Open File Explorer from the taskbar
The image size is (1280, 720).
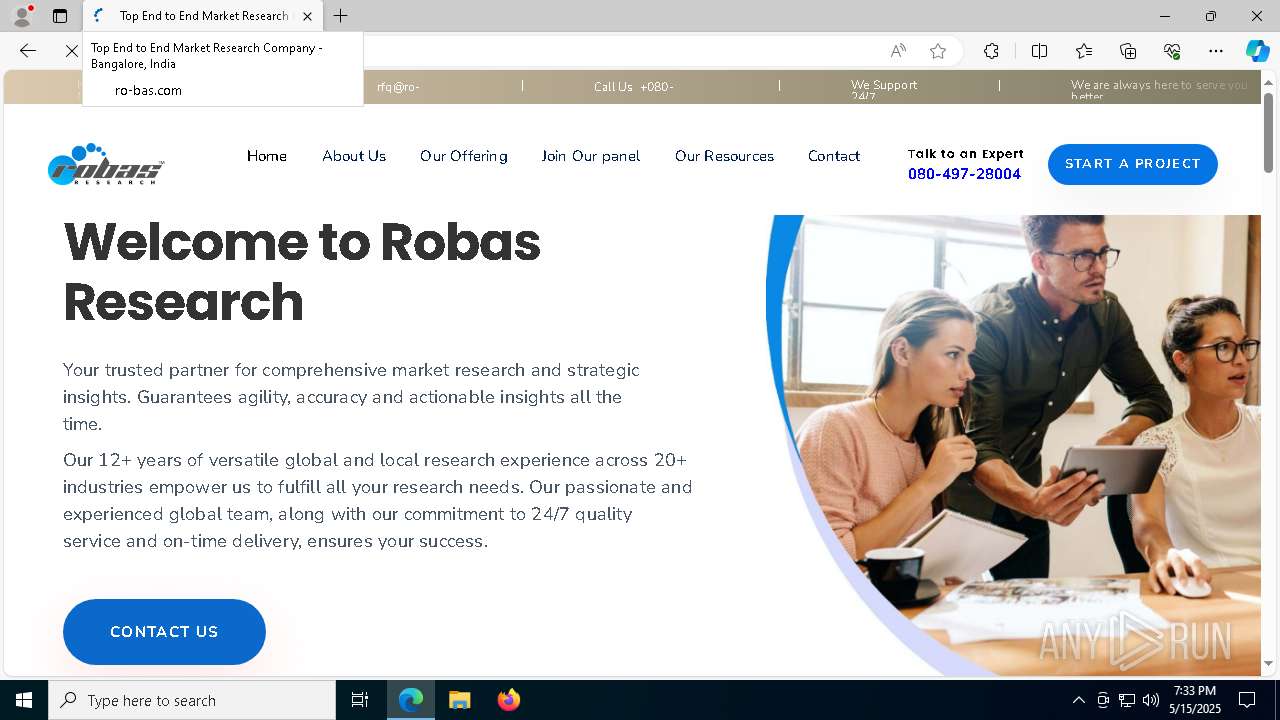[x=459, y=700]
